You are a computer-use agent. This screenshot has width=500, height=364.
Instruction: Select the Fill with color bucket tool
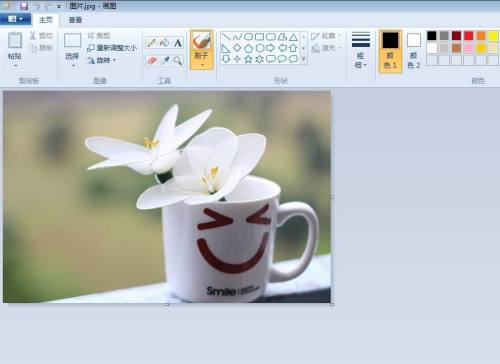(164, 43)
